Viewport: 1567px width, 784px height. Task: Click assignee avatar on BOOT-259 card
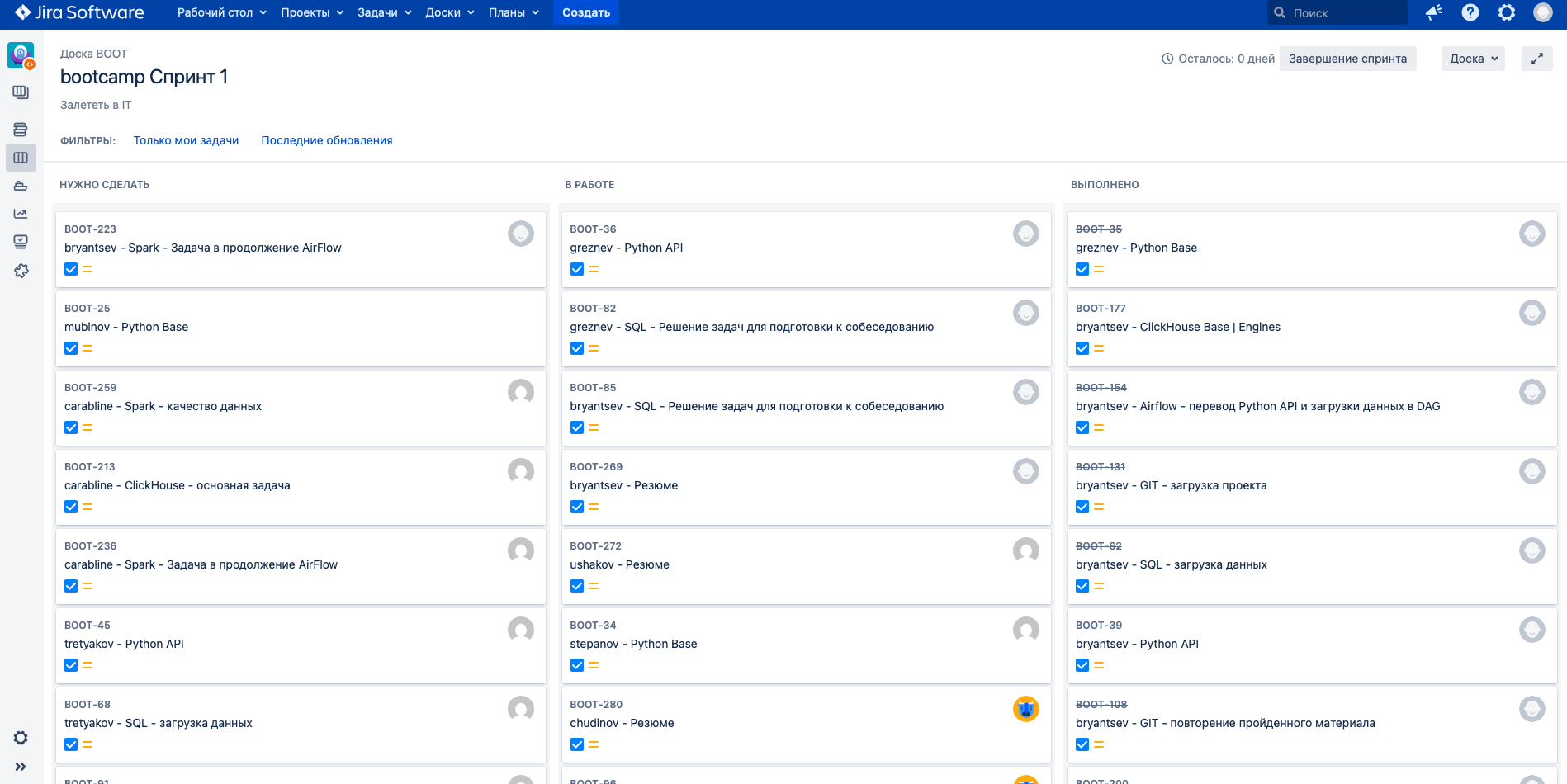(x=521, y=392)
